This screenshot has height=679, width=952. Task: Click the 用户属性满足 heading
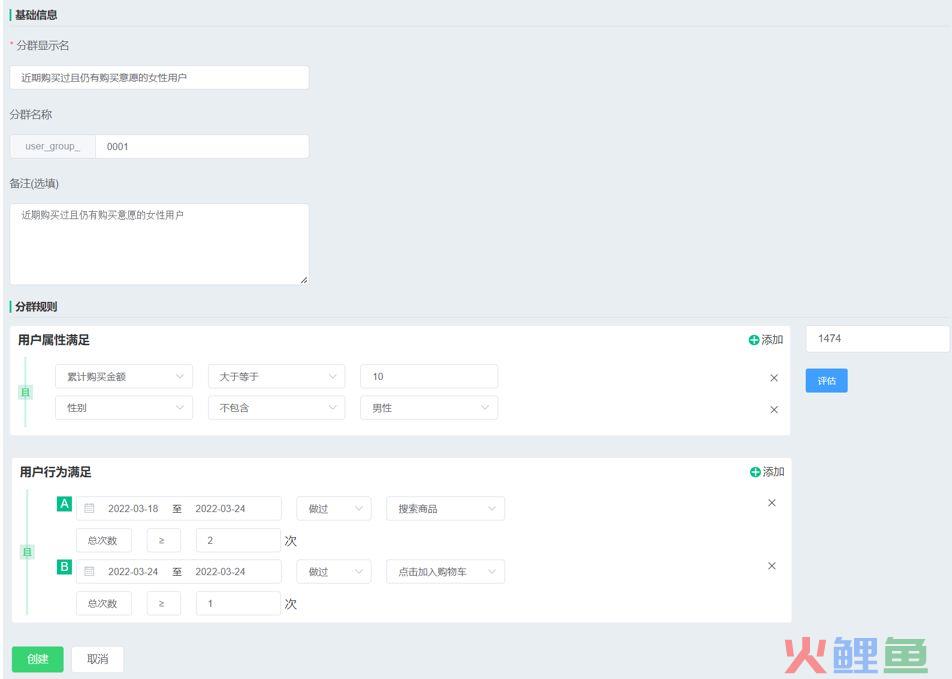coord(54,340)
